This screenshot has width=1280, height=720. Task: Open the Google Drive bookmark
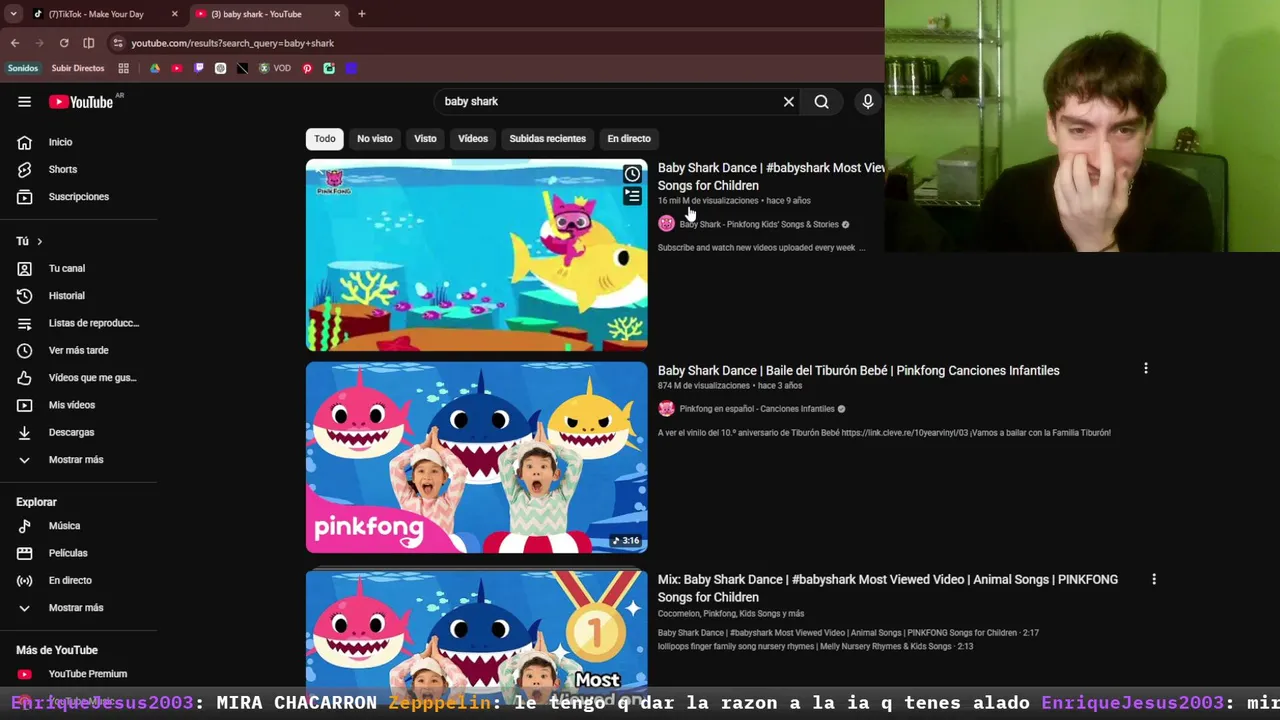coord(155,68)
